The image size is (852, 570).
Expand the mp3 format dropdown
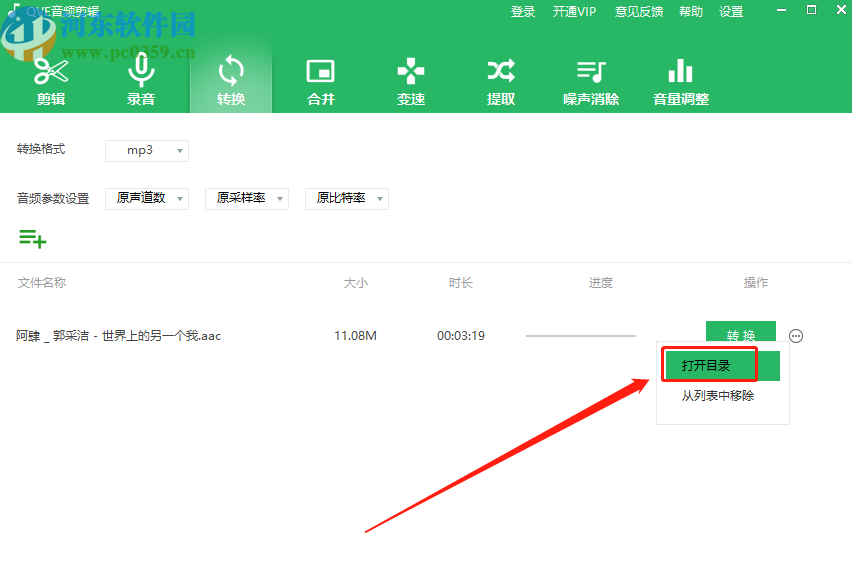pyautogui.click(x=147, y=151)
